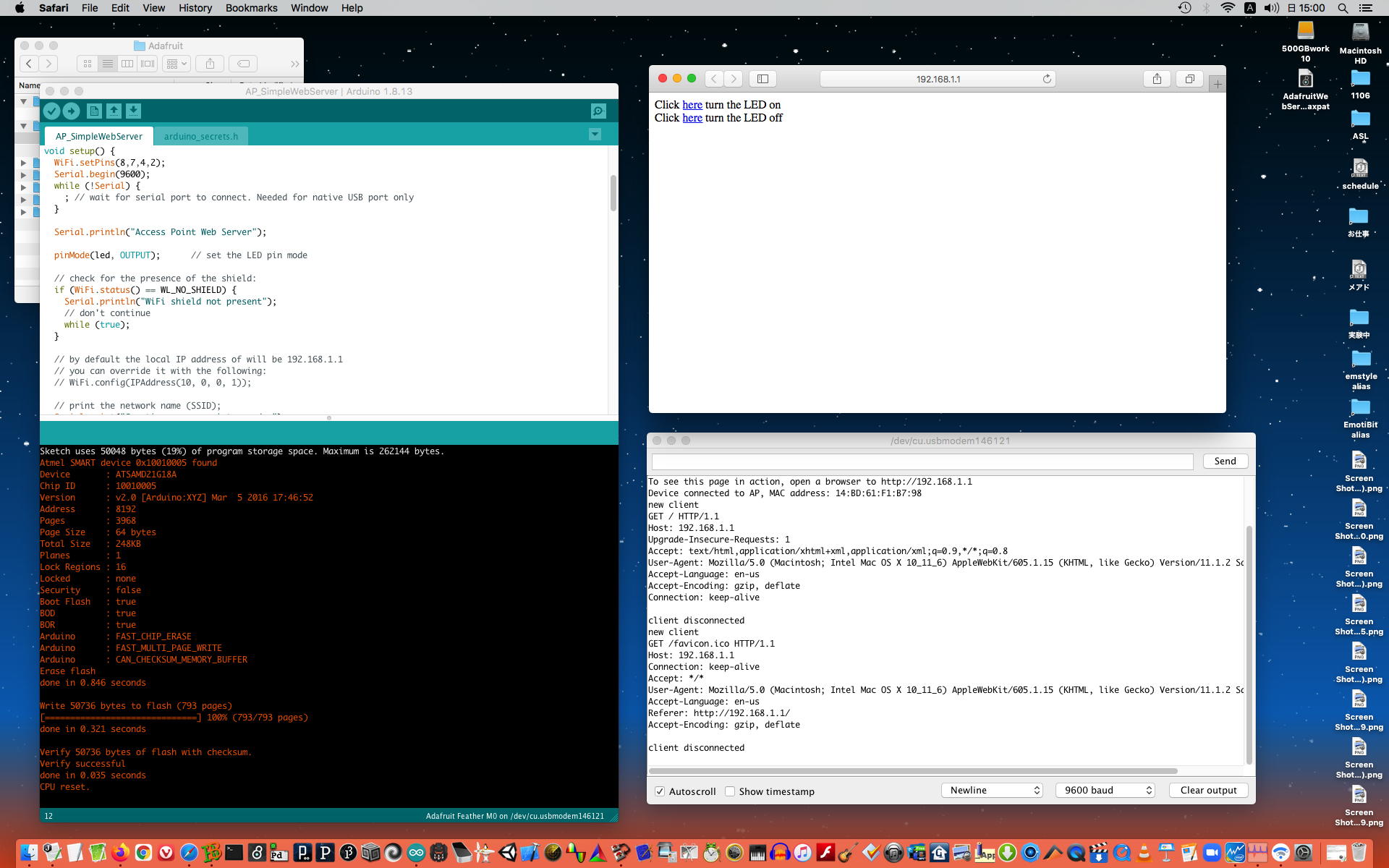Click the Arduino Upload arrow button
Screen dimensions: 1389x868
(71, 111)
